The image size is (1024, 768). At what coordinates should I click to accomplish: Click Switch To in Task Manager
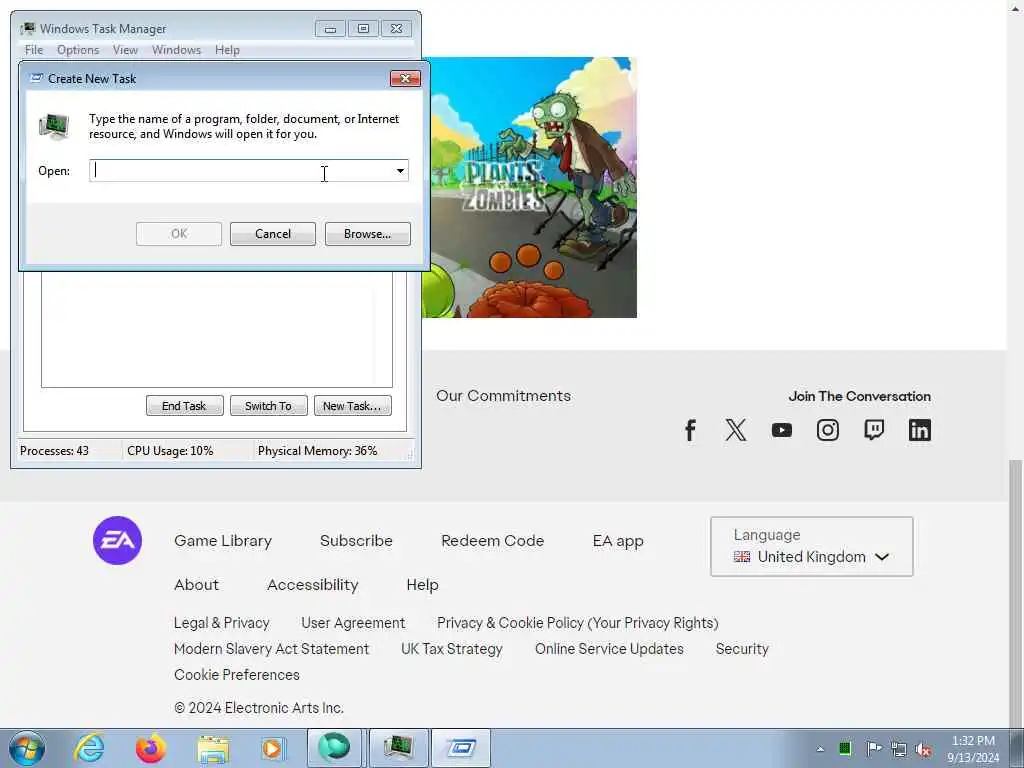[268, 406]
